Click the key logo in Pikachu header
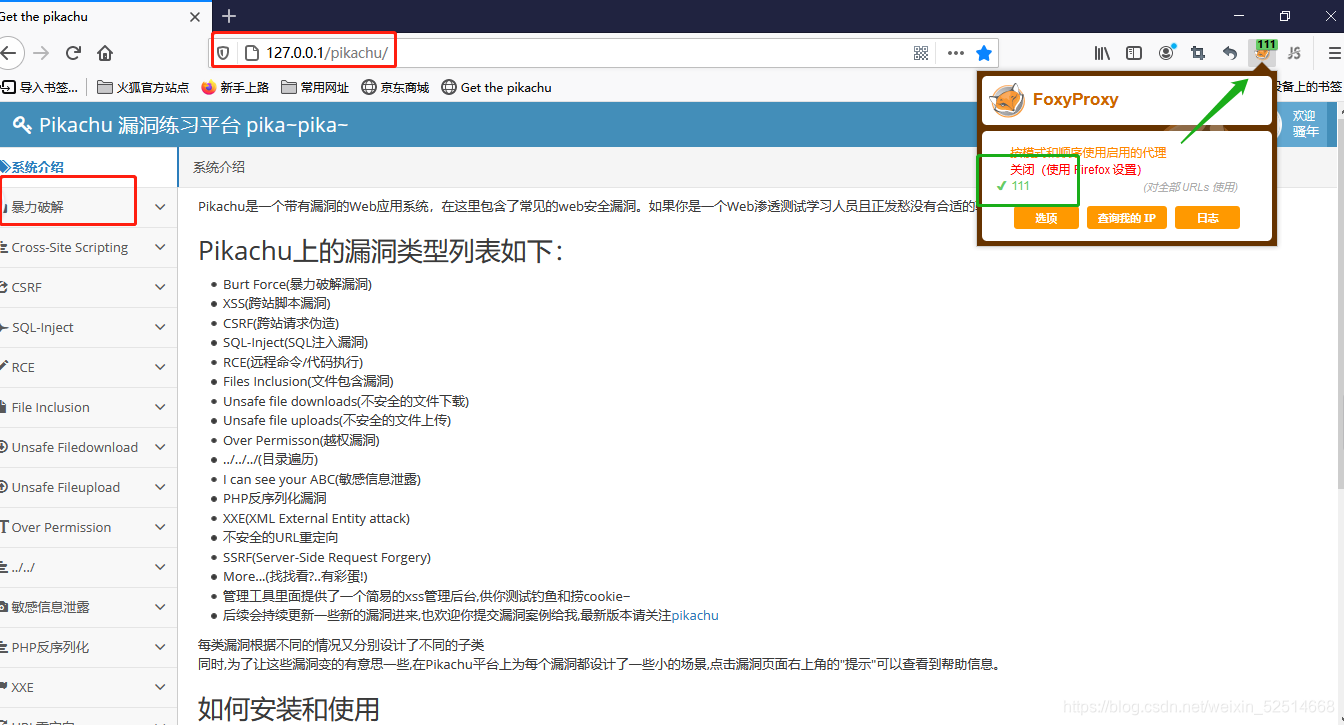The width and height of the screenshot is (1344, 725). 22,125
